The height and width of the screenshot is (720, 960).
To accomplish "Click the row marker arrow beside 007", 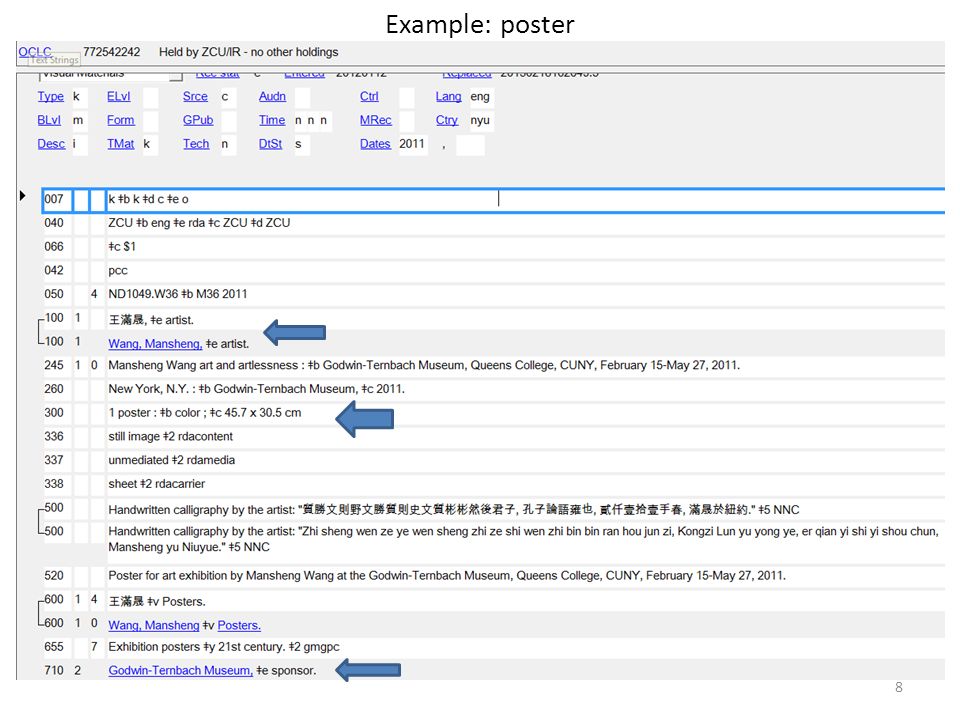I will click(x=23, y=196).
